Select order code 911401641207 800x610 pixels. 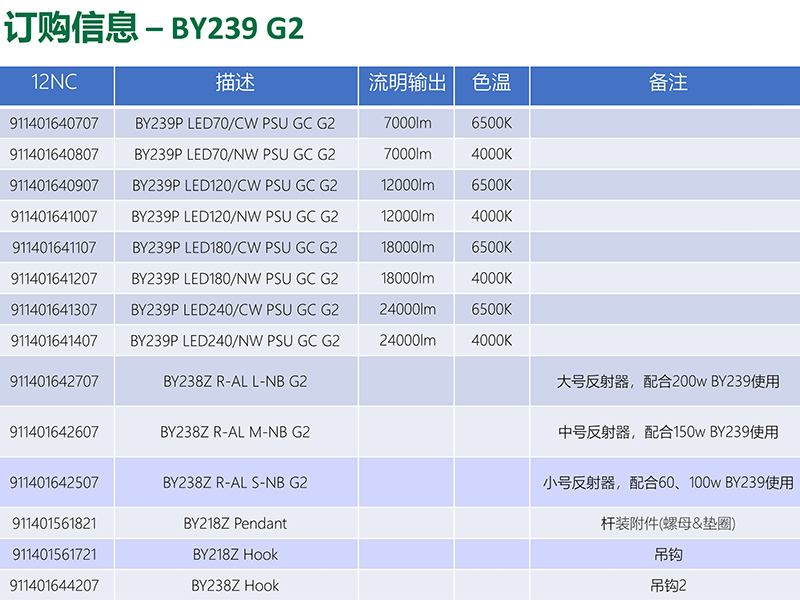(x=54, y=279)
